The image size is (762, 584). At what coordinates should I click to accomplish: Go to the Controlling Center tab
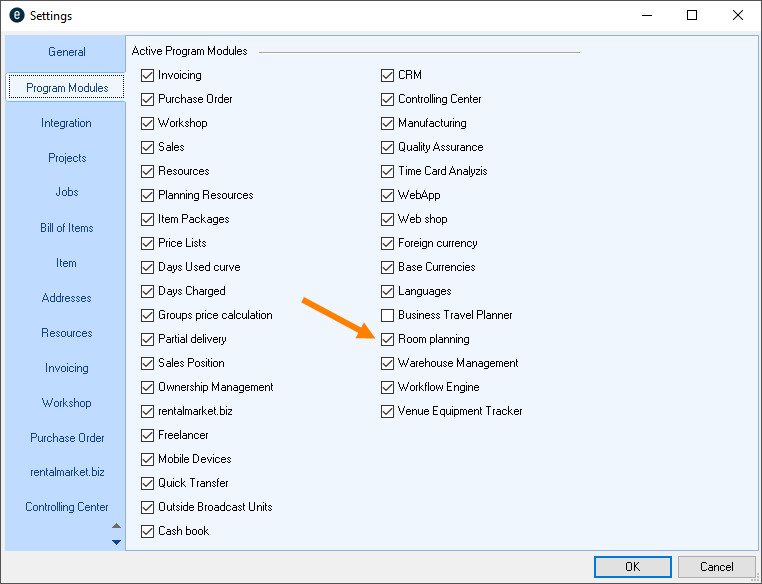[x=66, y=507]
